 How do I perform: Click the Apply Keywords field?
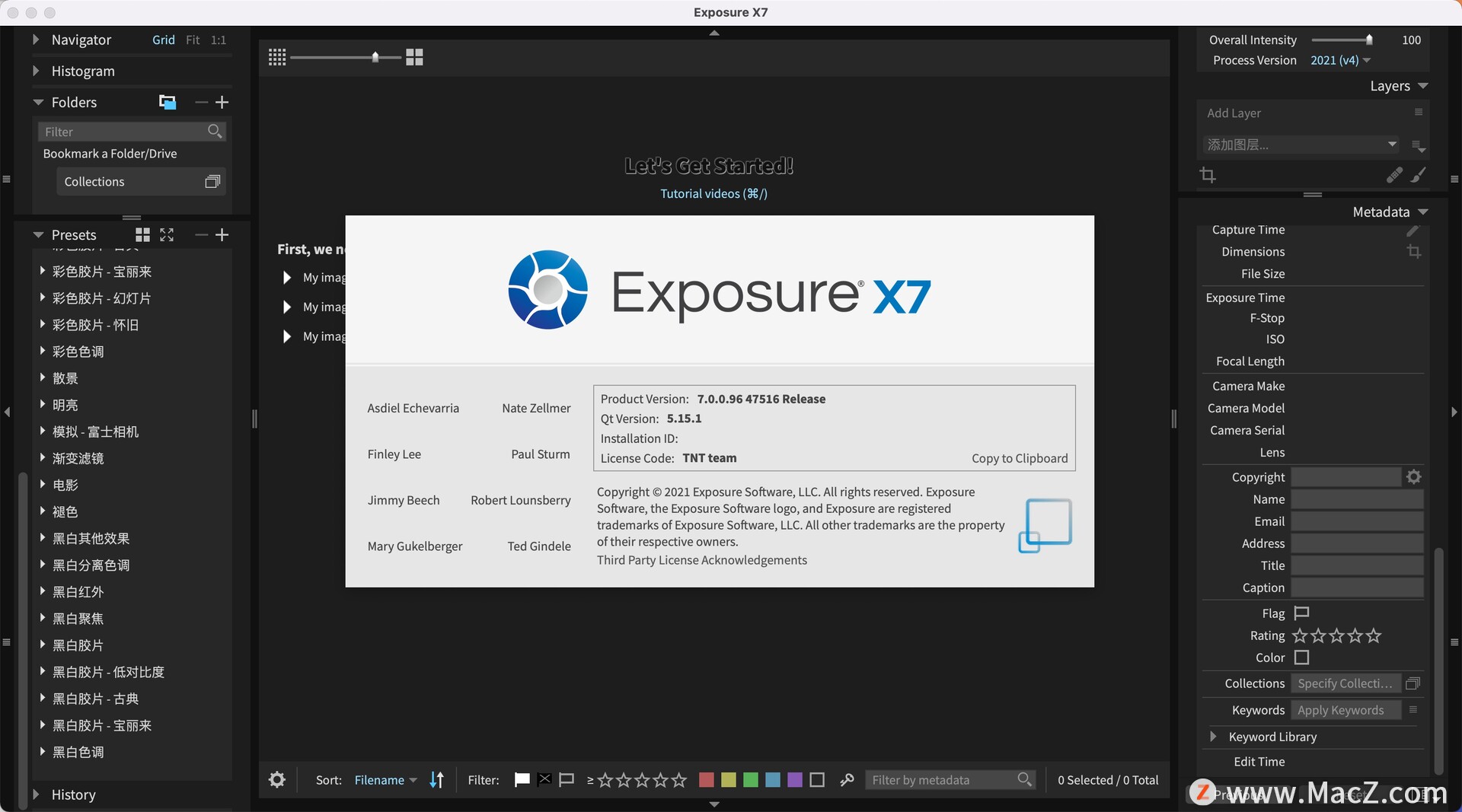[x=1346, y=710]
